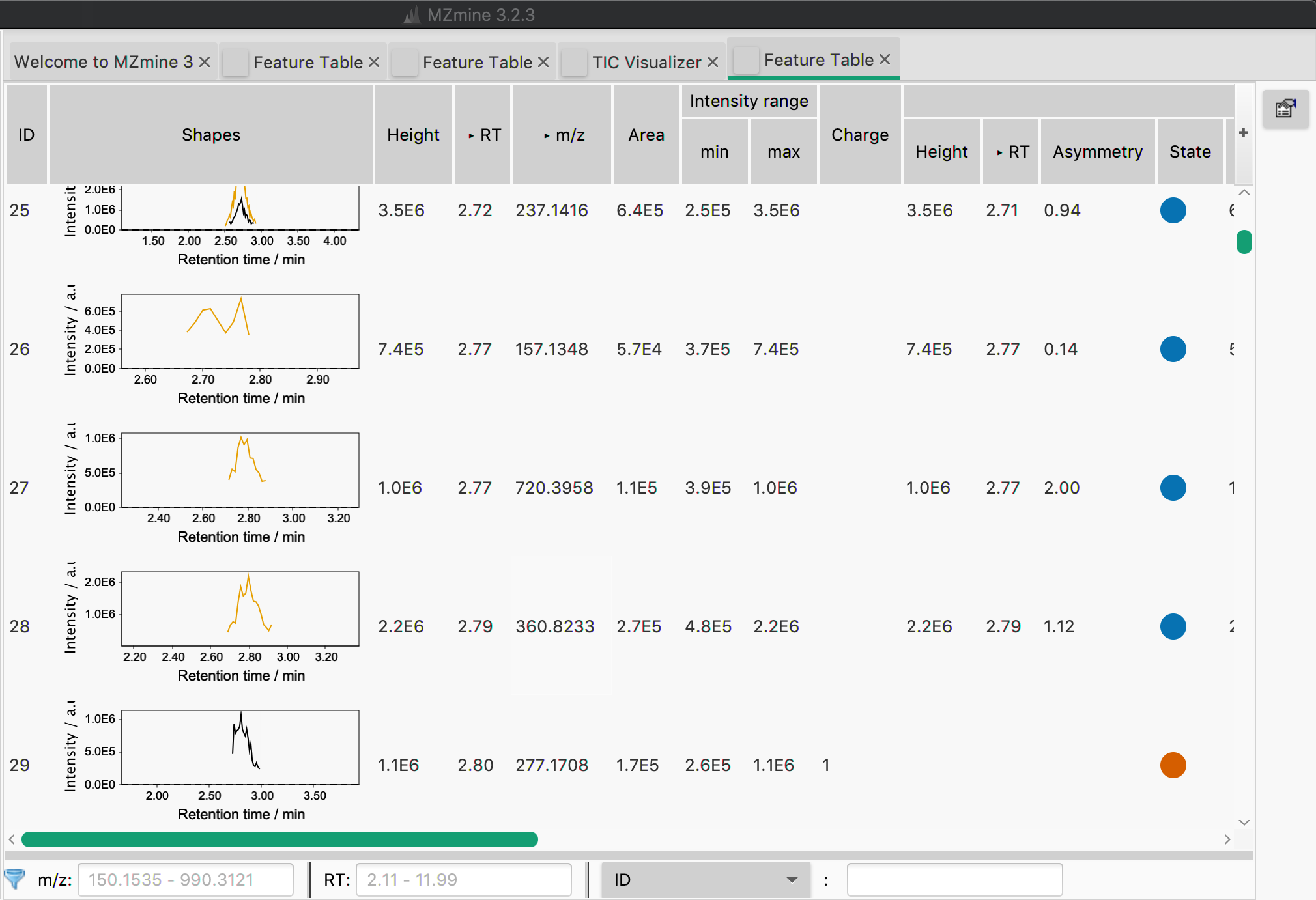Switch to the first Feature Table tab
Image resolution: width=1316 pixels, height=900 pixels.
[308, 63]
